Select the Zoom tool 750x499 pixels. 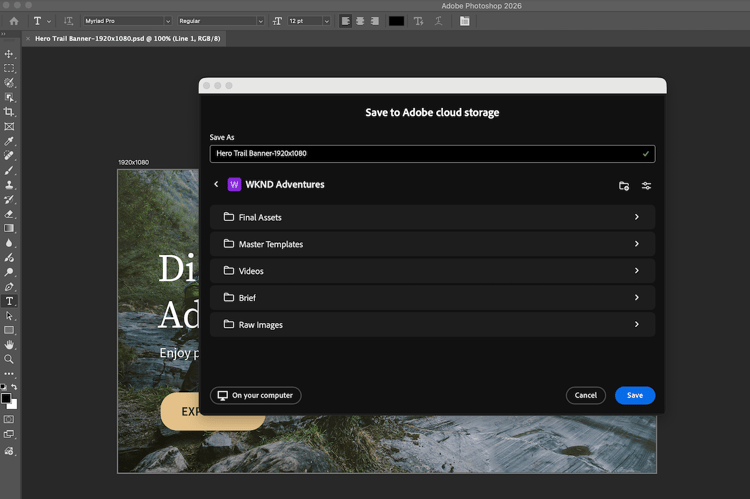[9, 359]
